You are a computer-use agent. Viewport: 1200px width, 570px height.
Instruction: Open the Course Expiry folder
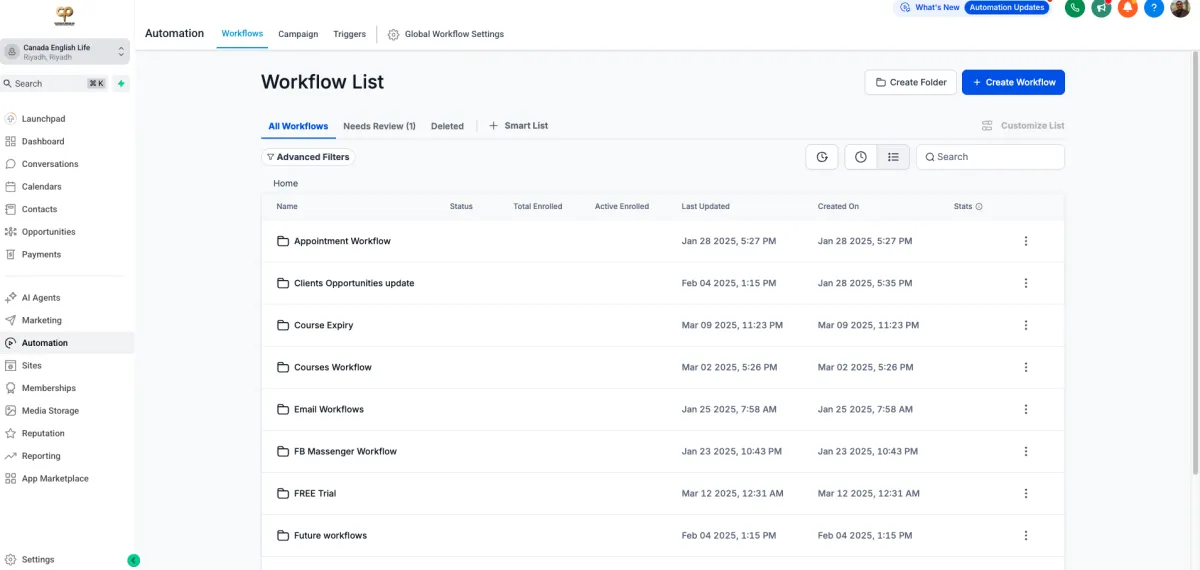pos(323,325)
